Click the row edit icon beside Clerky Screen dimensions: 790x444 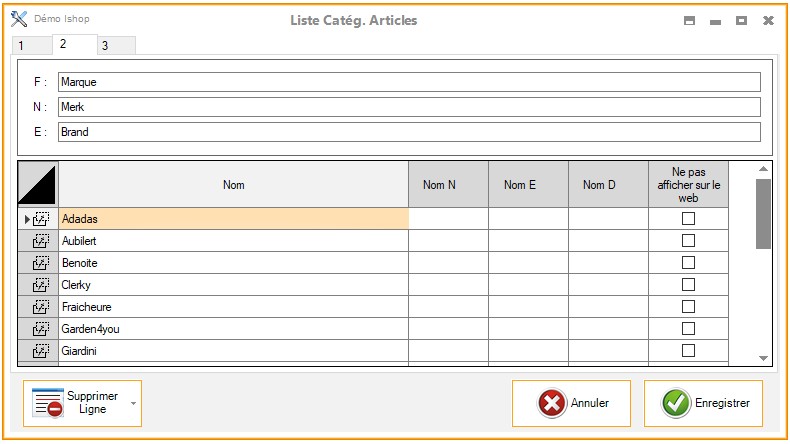[x=41, y=285]
